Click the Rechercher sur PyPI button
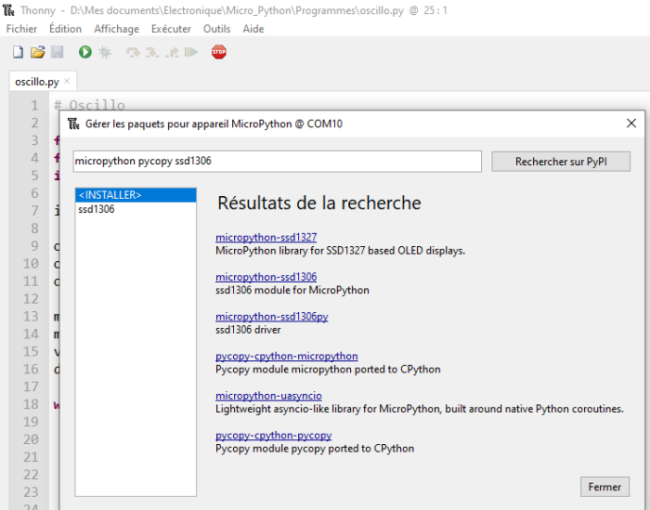The width and height of the screenshot is (650, 510). tap(561, 161)
